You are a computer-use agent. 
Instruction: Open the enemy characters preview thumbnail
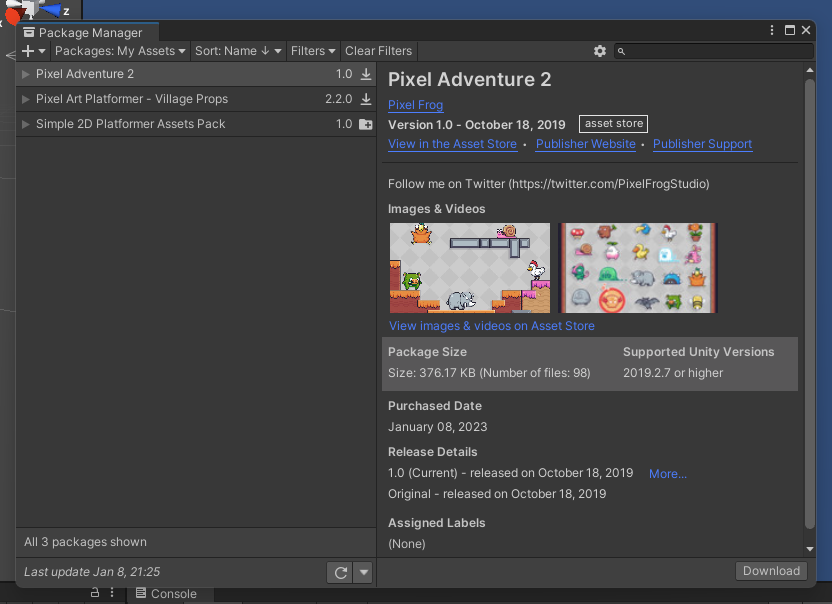tap(637, 268)
